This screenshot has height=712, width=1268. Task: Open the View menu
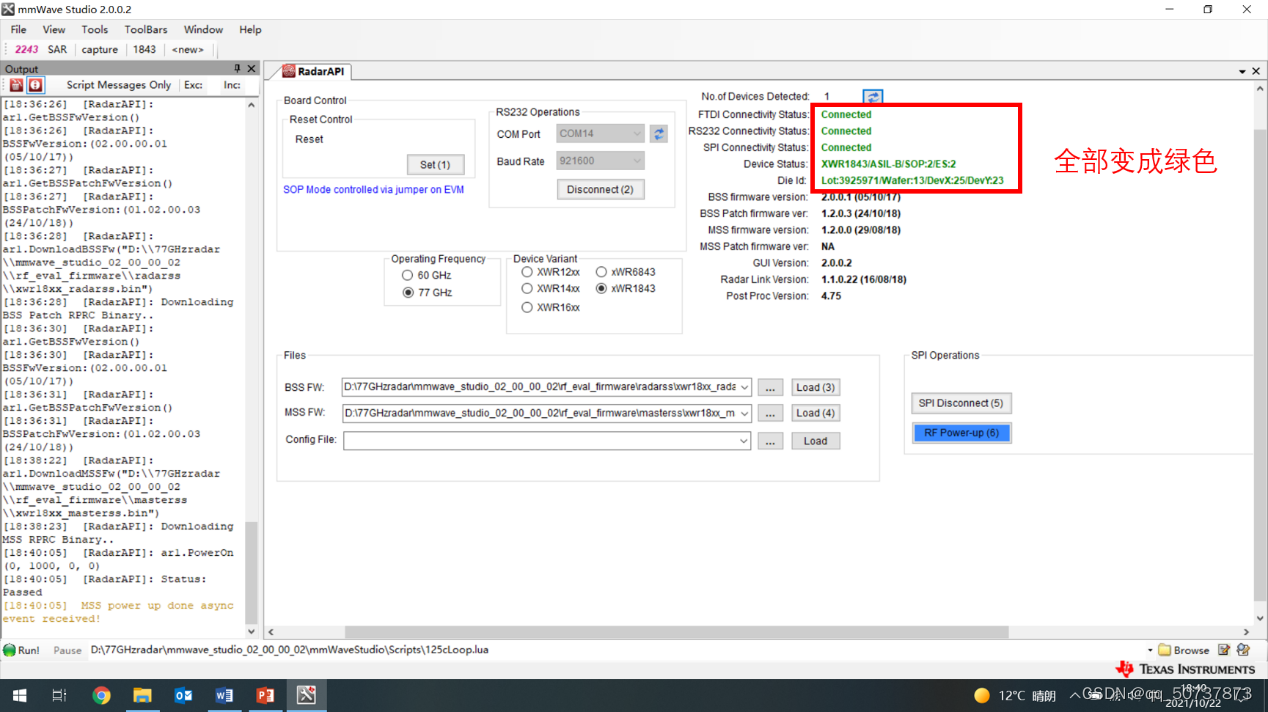(x=54, y=30)
